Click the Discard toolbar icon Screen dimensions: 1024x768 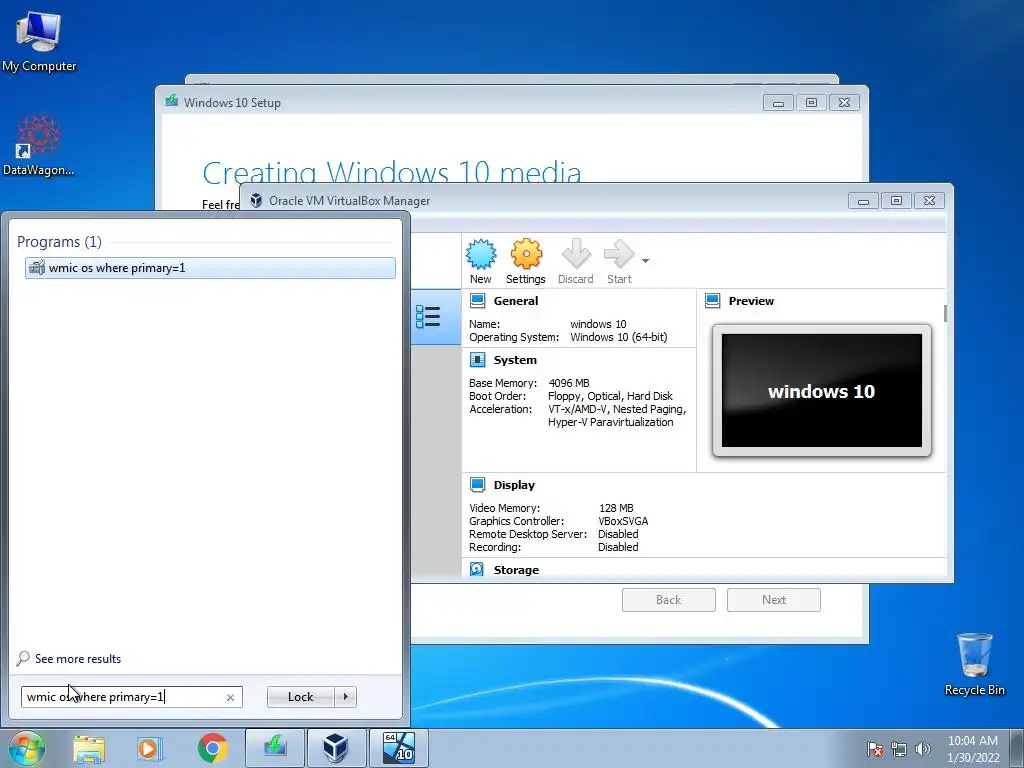click(x=575, y=254)
